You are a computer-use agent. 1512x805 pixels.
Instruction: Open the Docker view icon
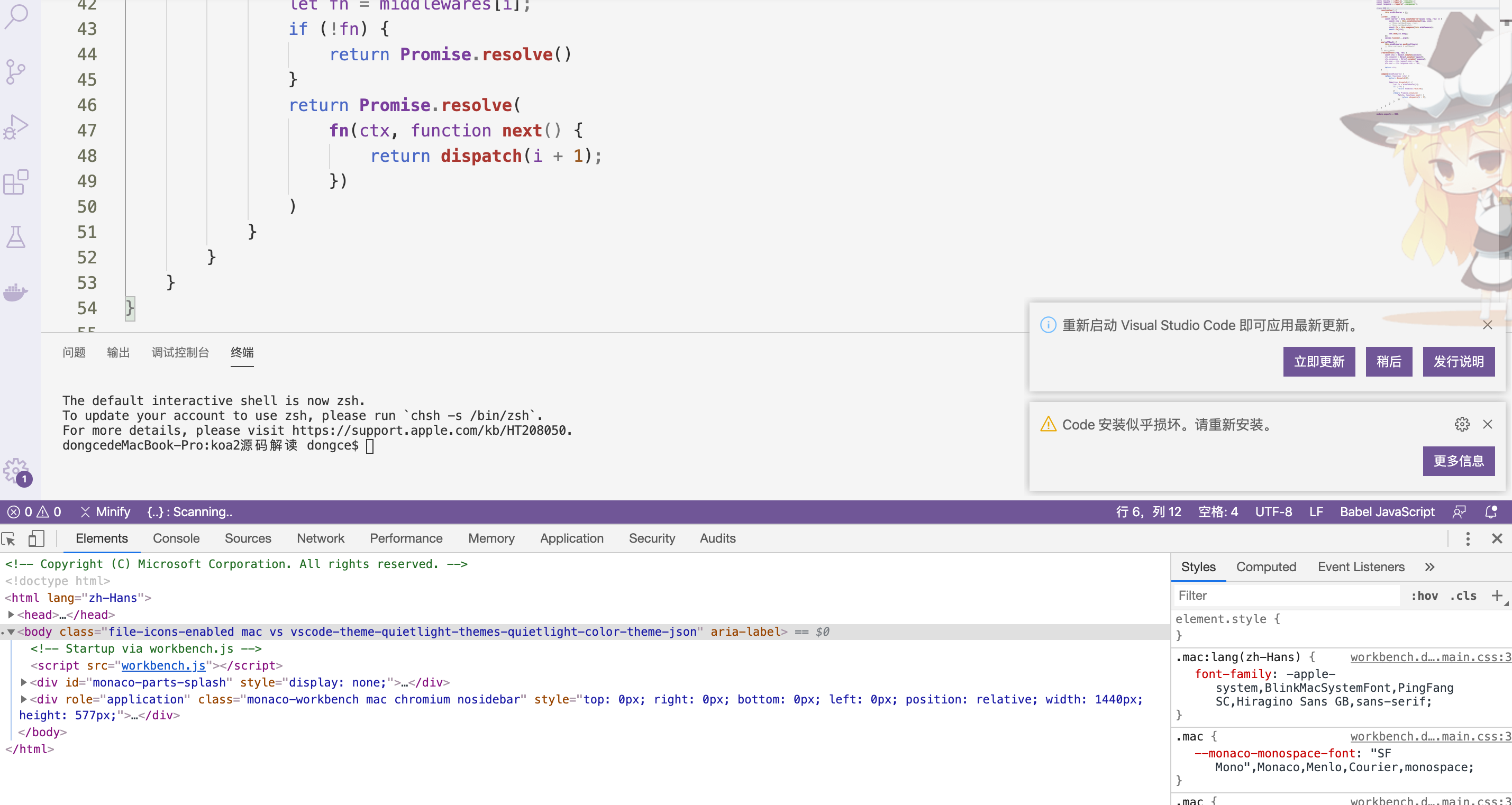16,291
